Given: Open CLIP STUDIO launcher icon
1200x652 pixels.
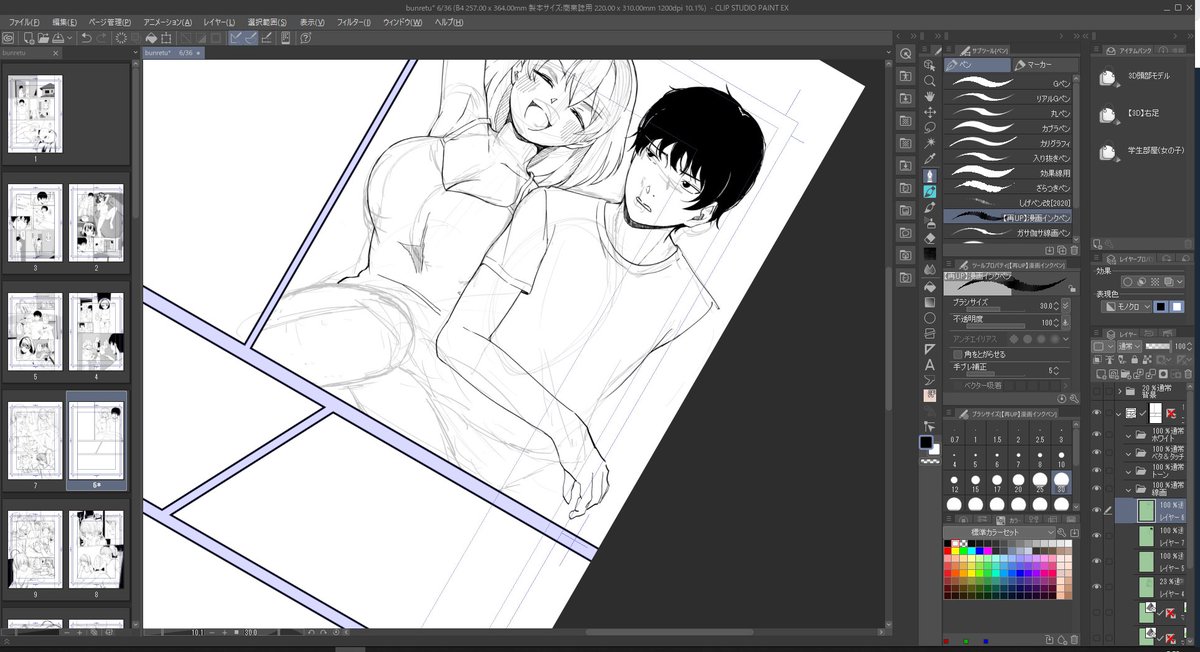Looking at the screenshot, I should pyautogui.click(x=8, y=38).
